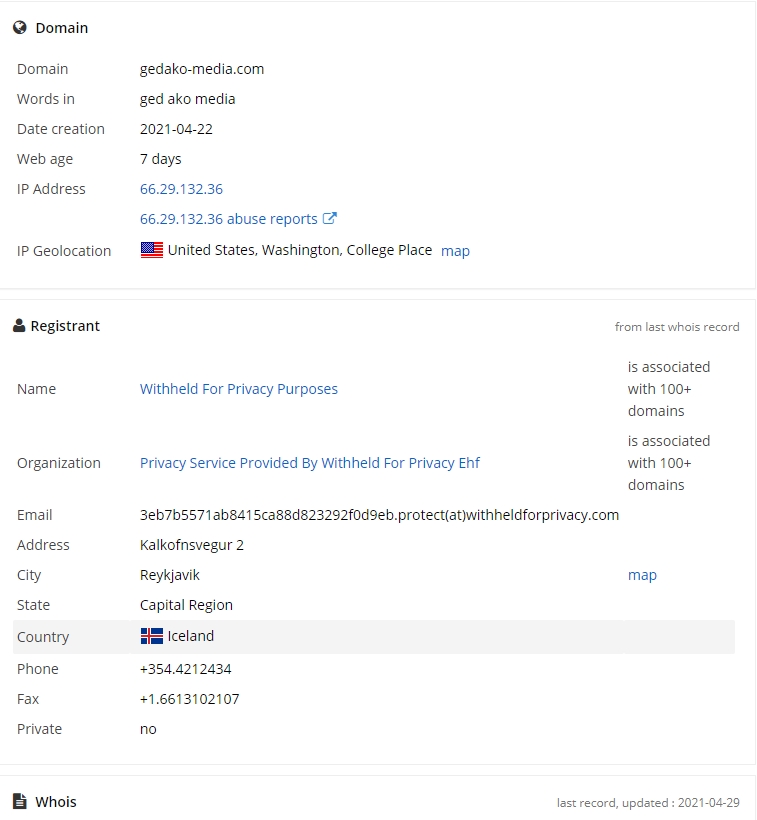
Task: Click the Whois section heading
Action: [56, 802]
